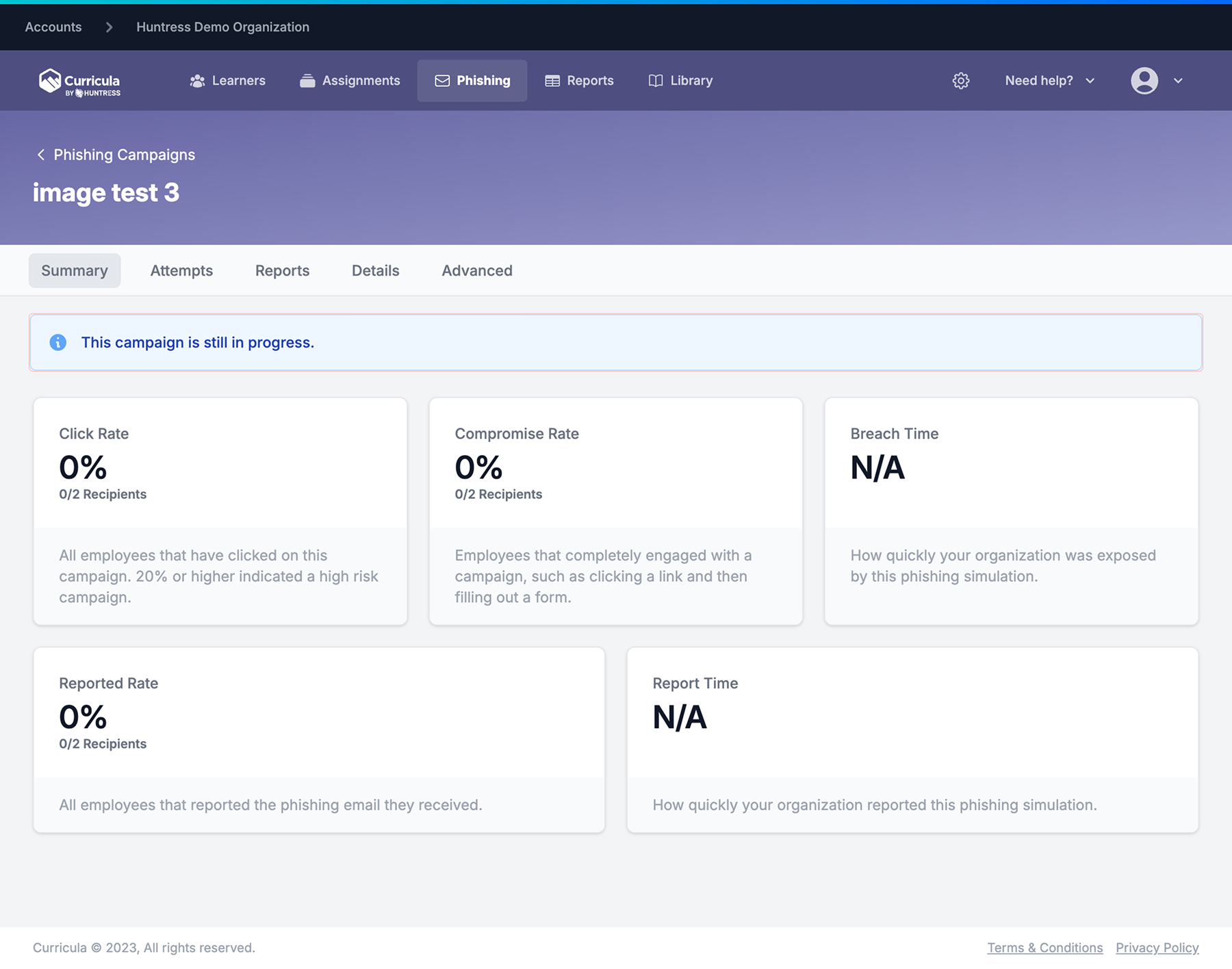This screenshot has height=969, width=1232.
Task: Click the info icon in campaign banner
Action: (58, 342)
